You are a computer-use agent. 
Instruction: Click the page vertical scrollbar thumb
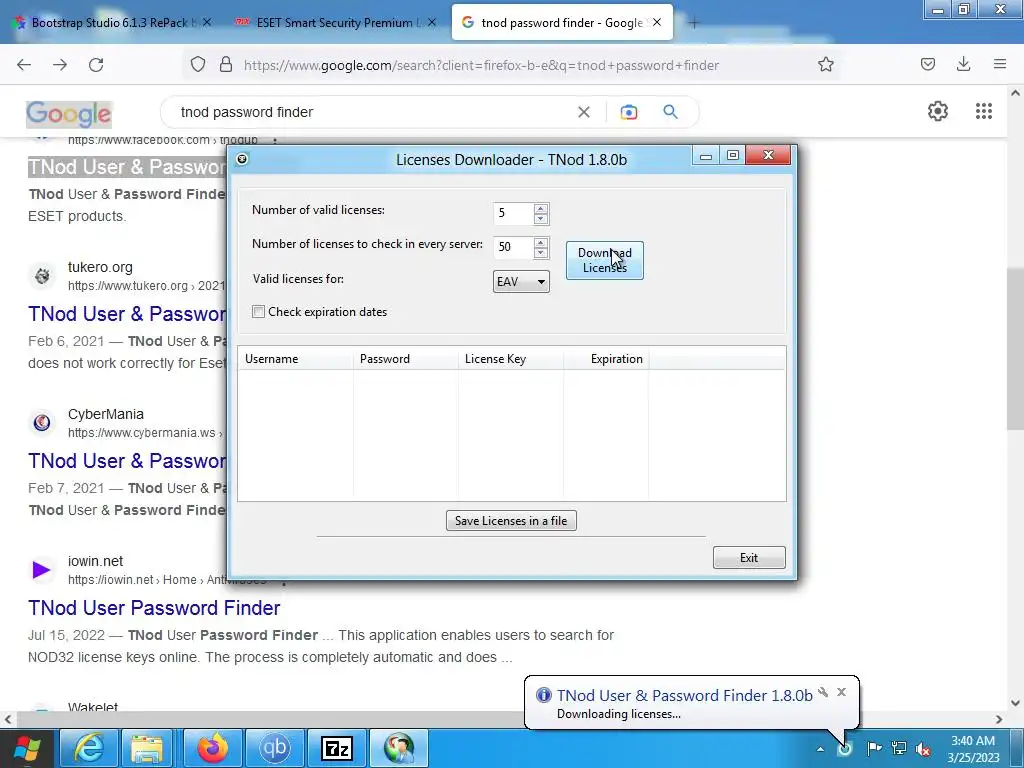(x=1015, y=349)
